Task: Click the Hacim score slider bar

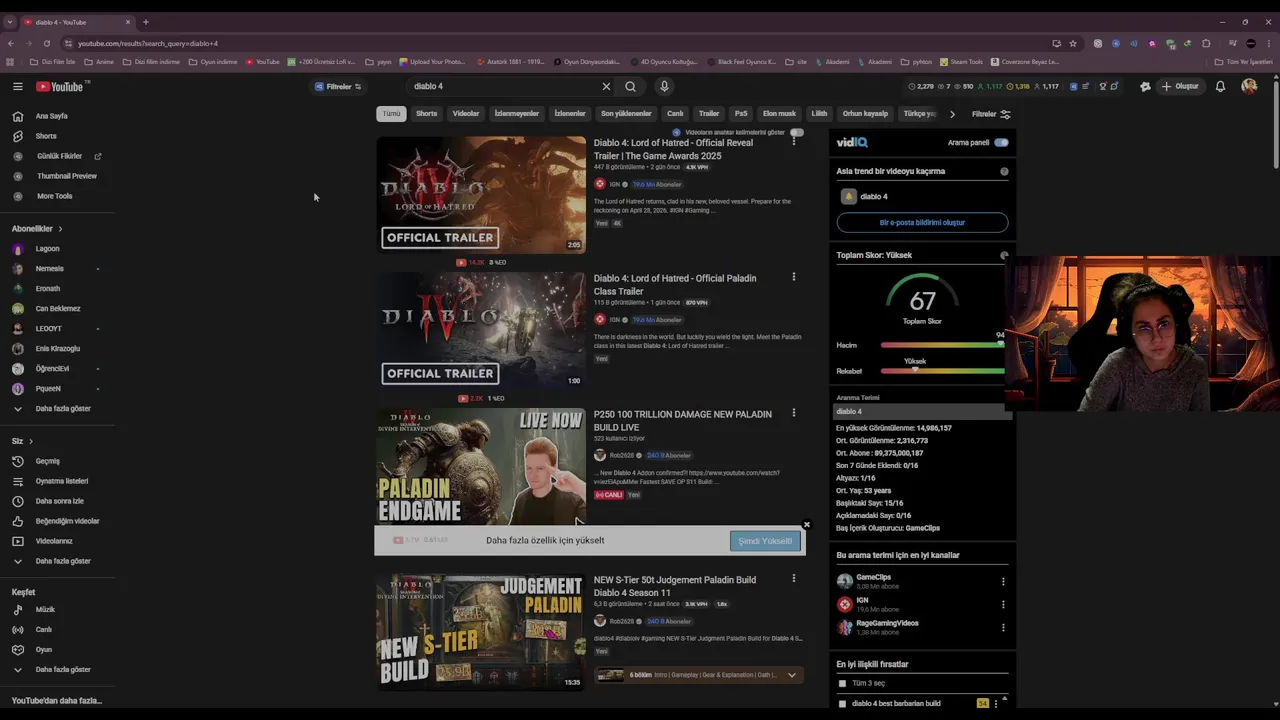Action: [x=942, y=345]
